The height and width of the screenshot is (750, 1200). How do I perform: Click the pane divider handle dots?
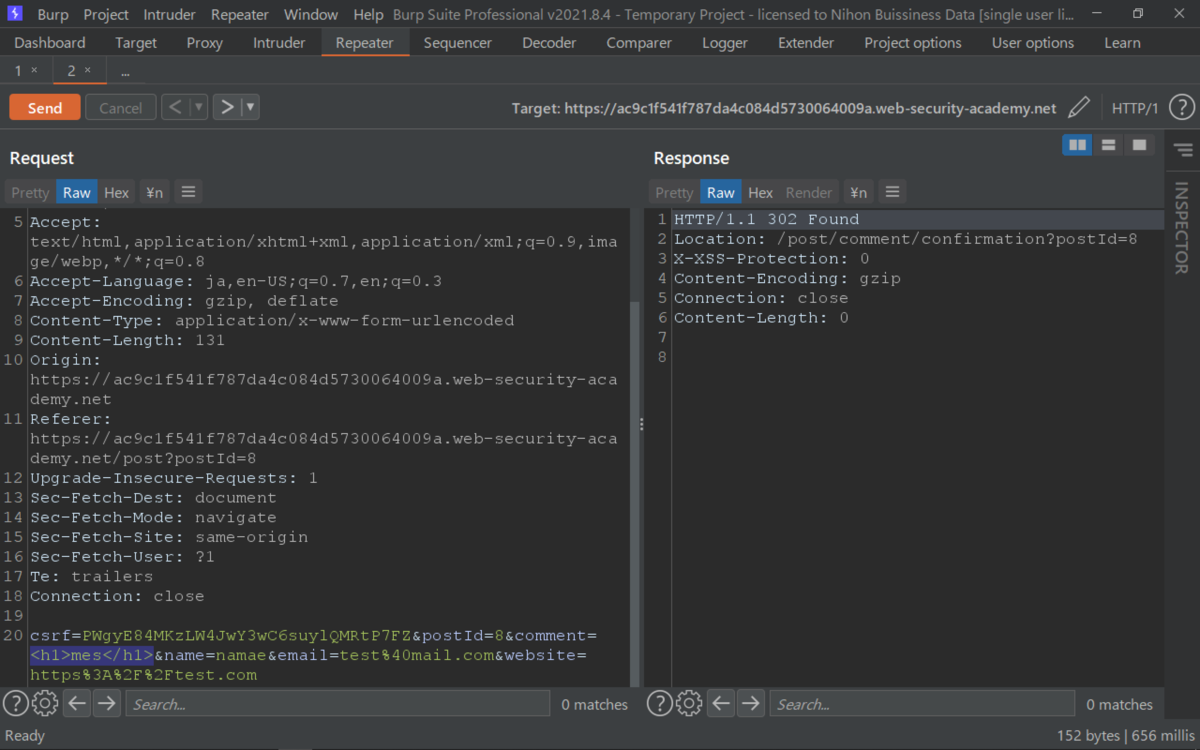pyautogui.click(x=642, y=425)
